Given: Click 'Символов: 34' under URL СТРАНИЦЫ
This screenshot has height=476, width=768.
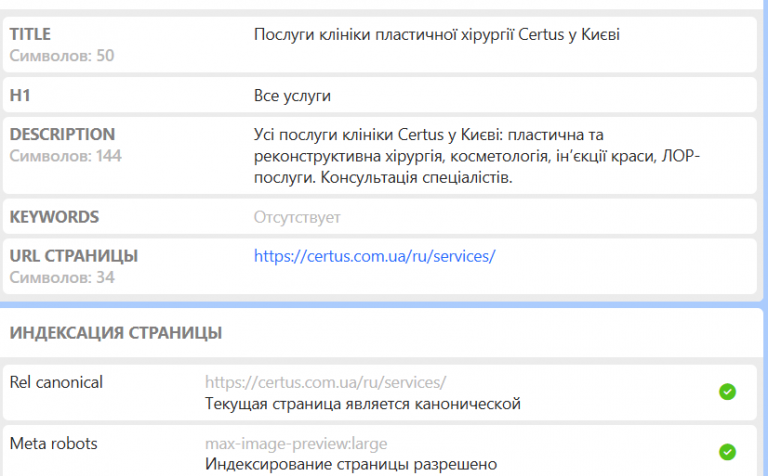Looking at the screenshot, I should tap(62, 278).
